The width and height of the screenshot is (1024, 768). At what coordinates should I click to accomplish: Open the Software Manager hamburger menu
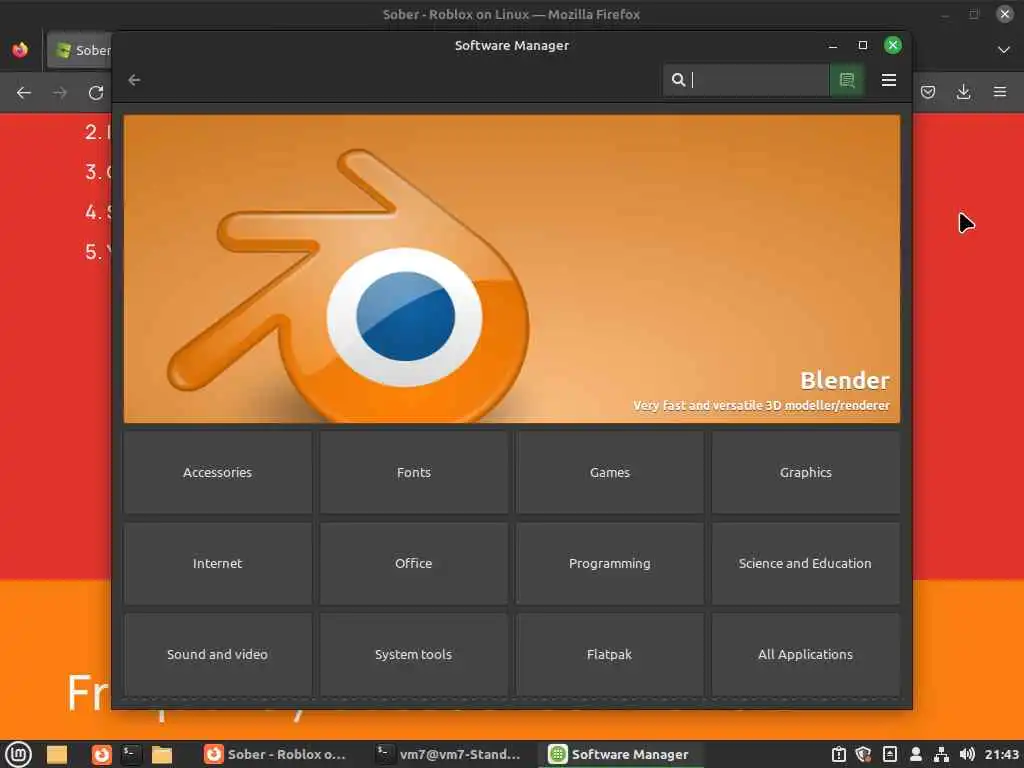(888, 80)
